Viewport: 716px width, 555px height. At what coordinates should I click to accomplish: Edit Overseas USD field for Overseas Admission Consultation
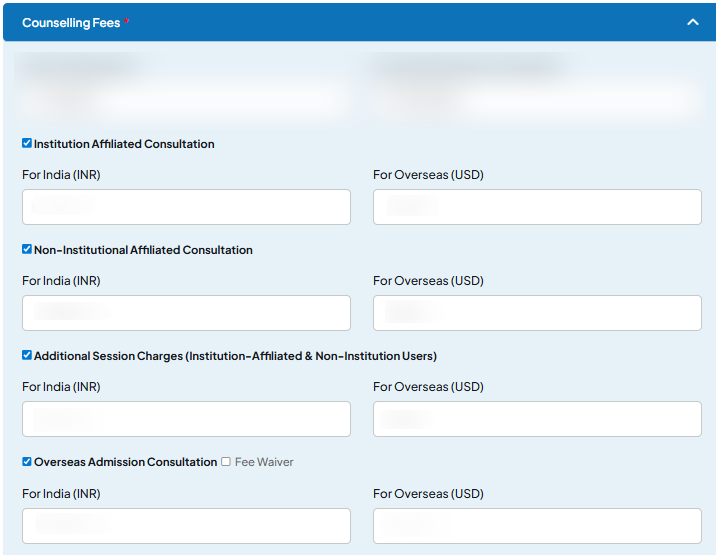[537, 525]
